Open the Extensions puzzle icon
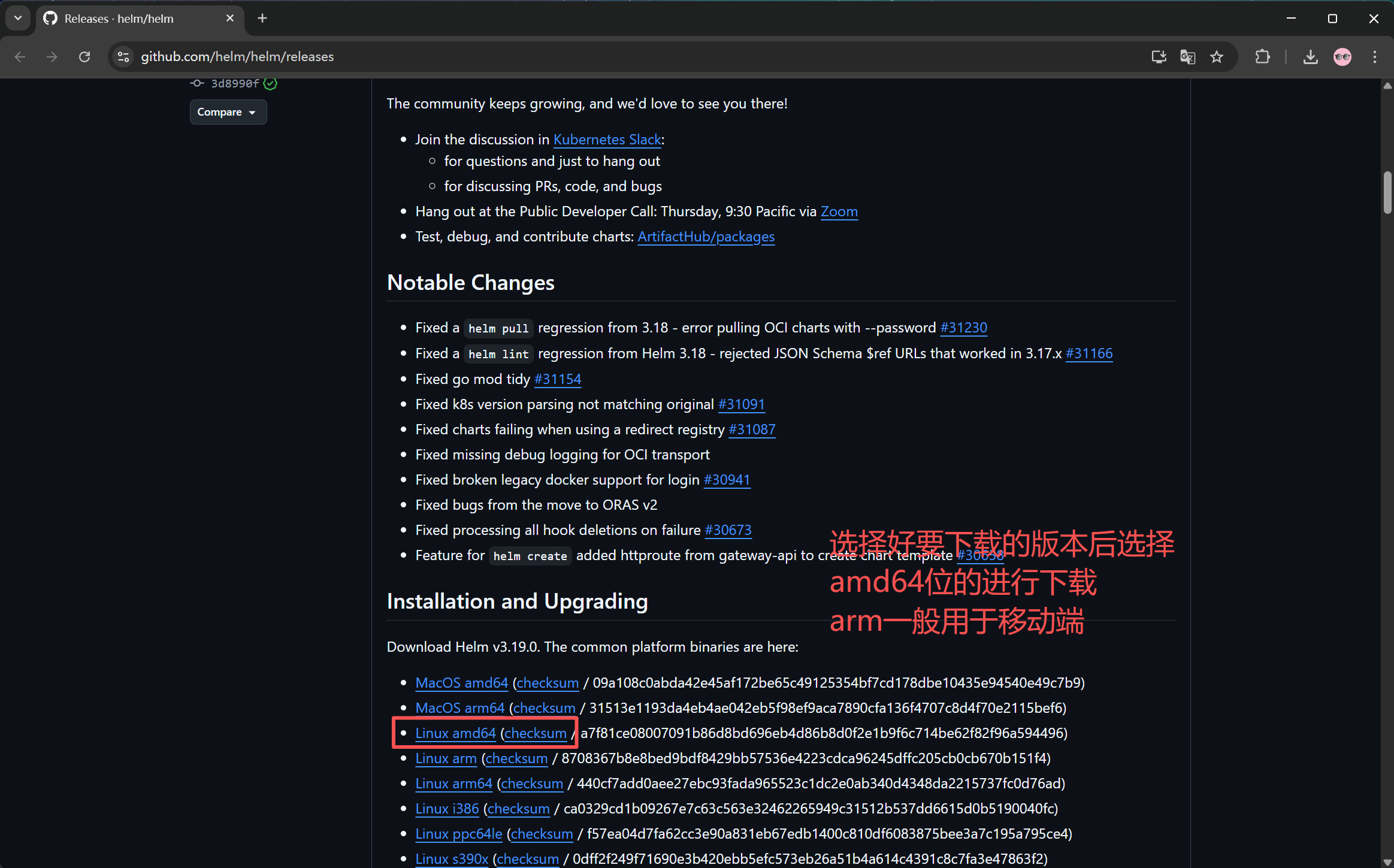The height and width of the screenshot is (868, 1394). (x=1262, y=57)
